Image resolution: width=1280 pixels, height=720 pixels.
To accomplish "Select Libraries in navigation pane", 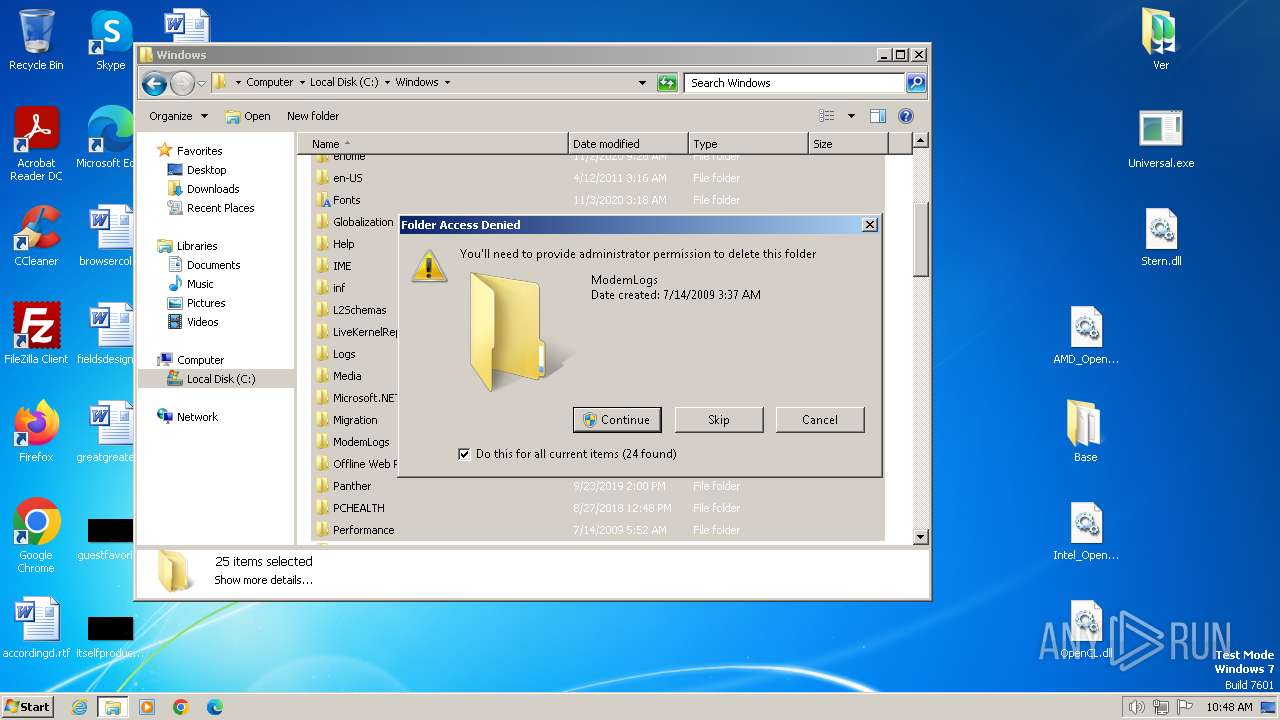I will tap(197, 246).
